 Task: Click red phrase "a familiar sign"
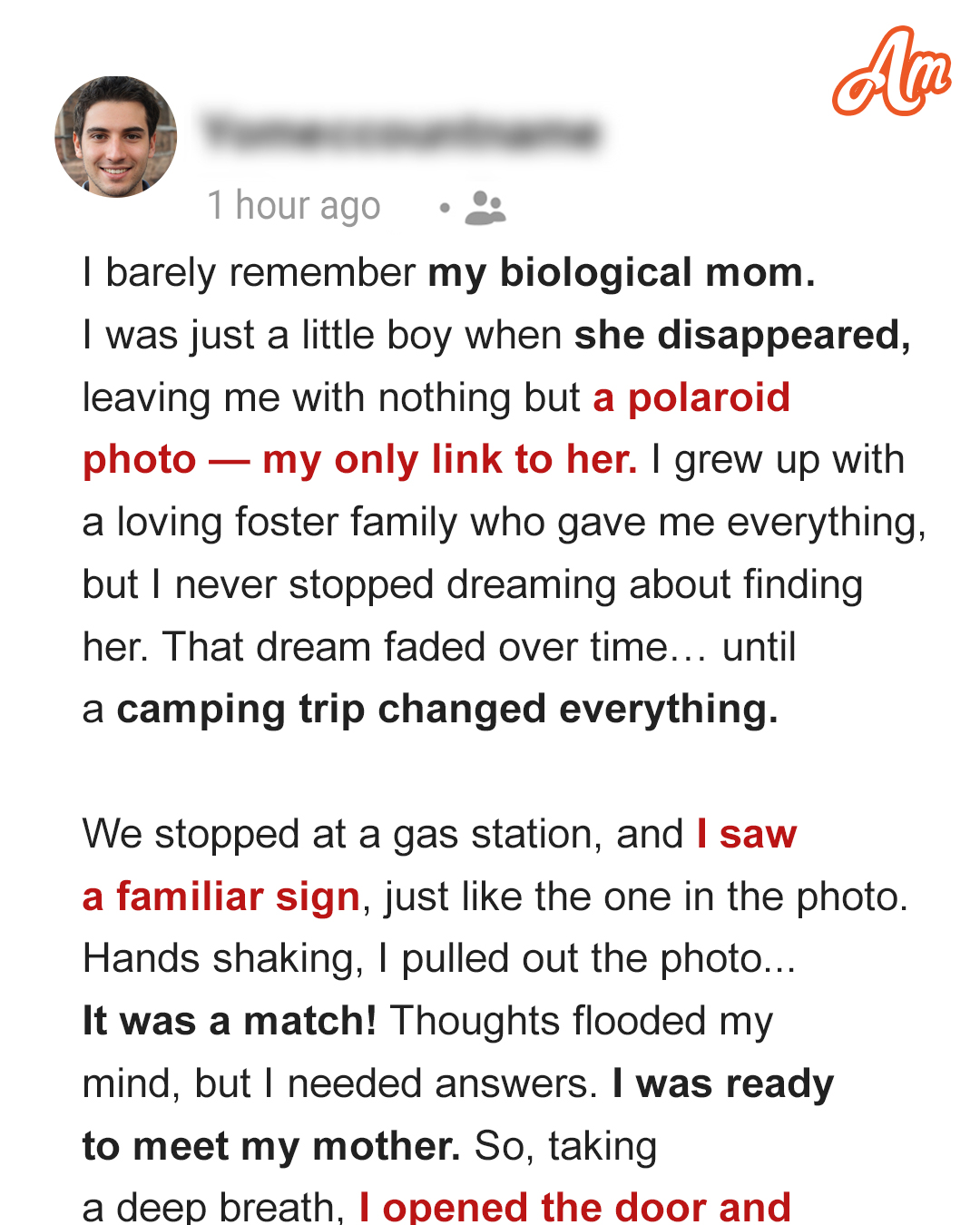tap(221, 897)
